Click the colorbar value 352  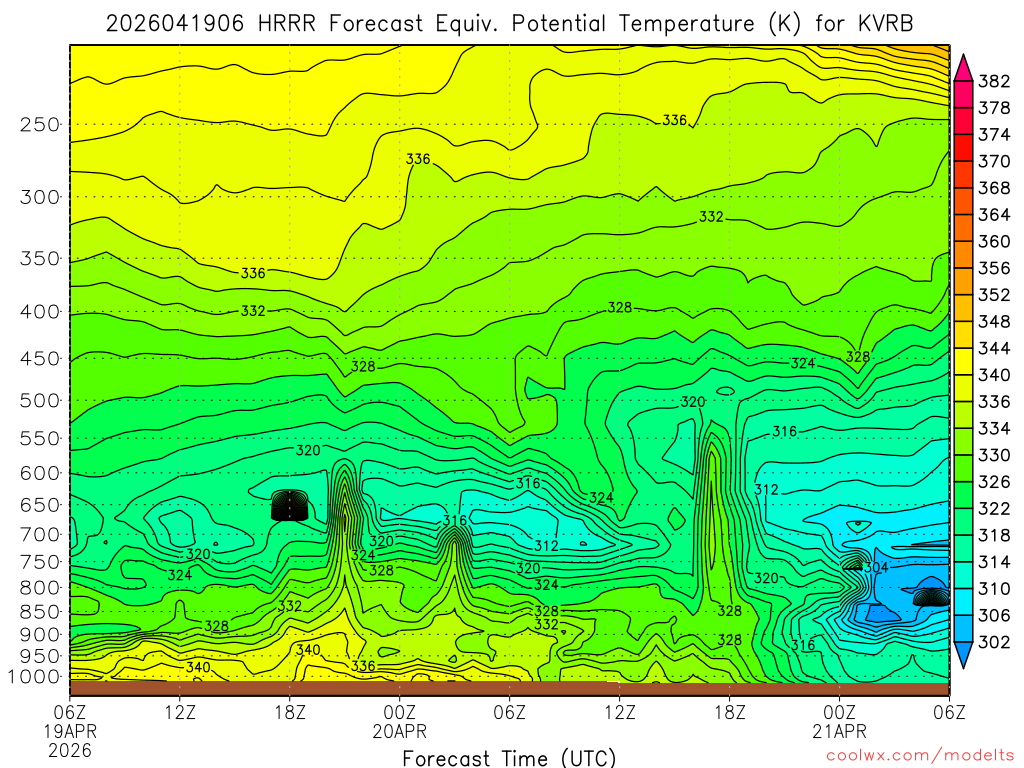tap(993, 296)
